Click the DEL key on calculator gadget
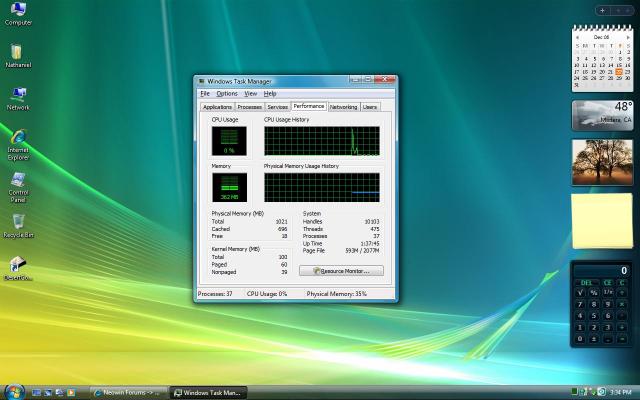This screenshot has width=640, height=400. click(x=586, y=282)
